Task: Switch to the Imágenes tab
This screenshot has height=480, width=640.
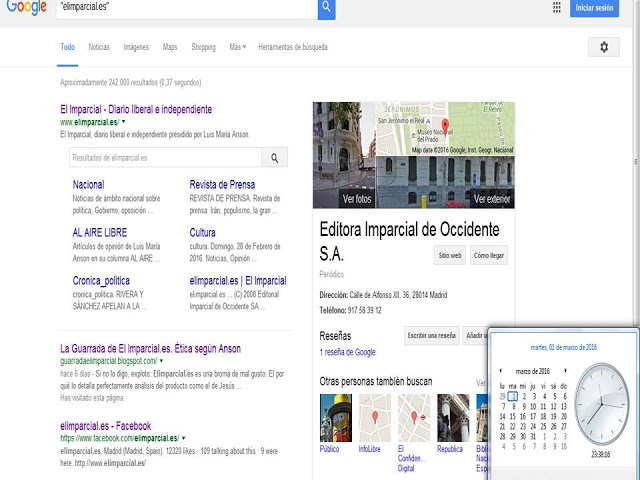Action: pyautogui.click(x=136, y=47)
